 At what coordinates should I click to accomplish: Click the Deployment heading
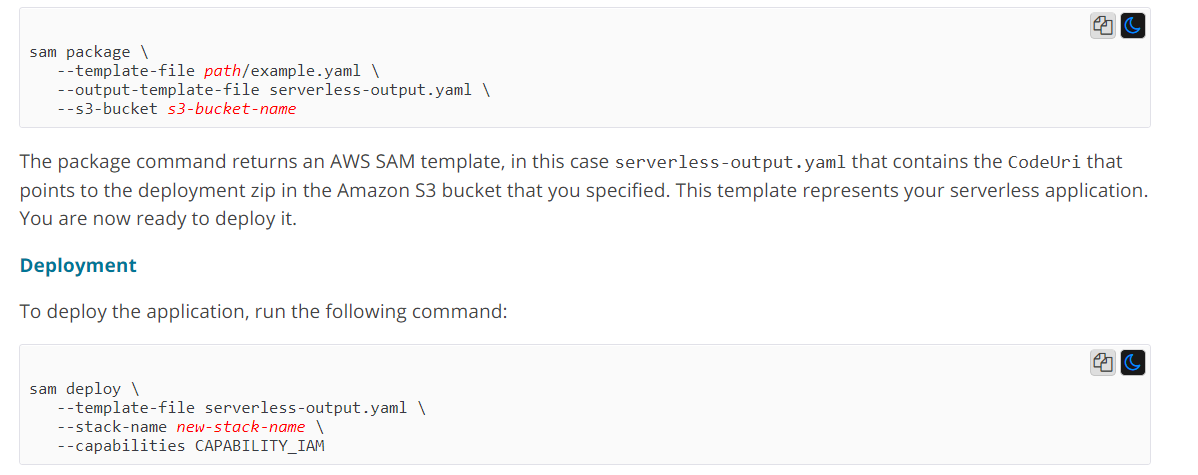(78, 266)
